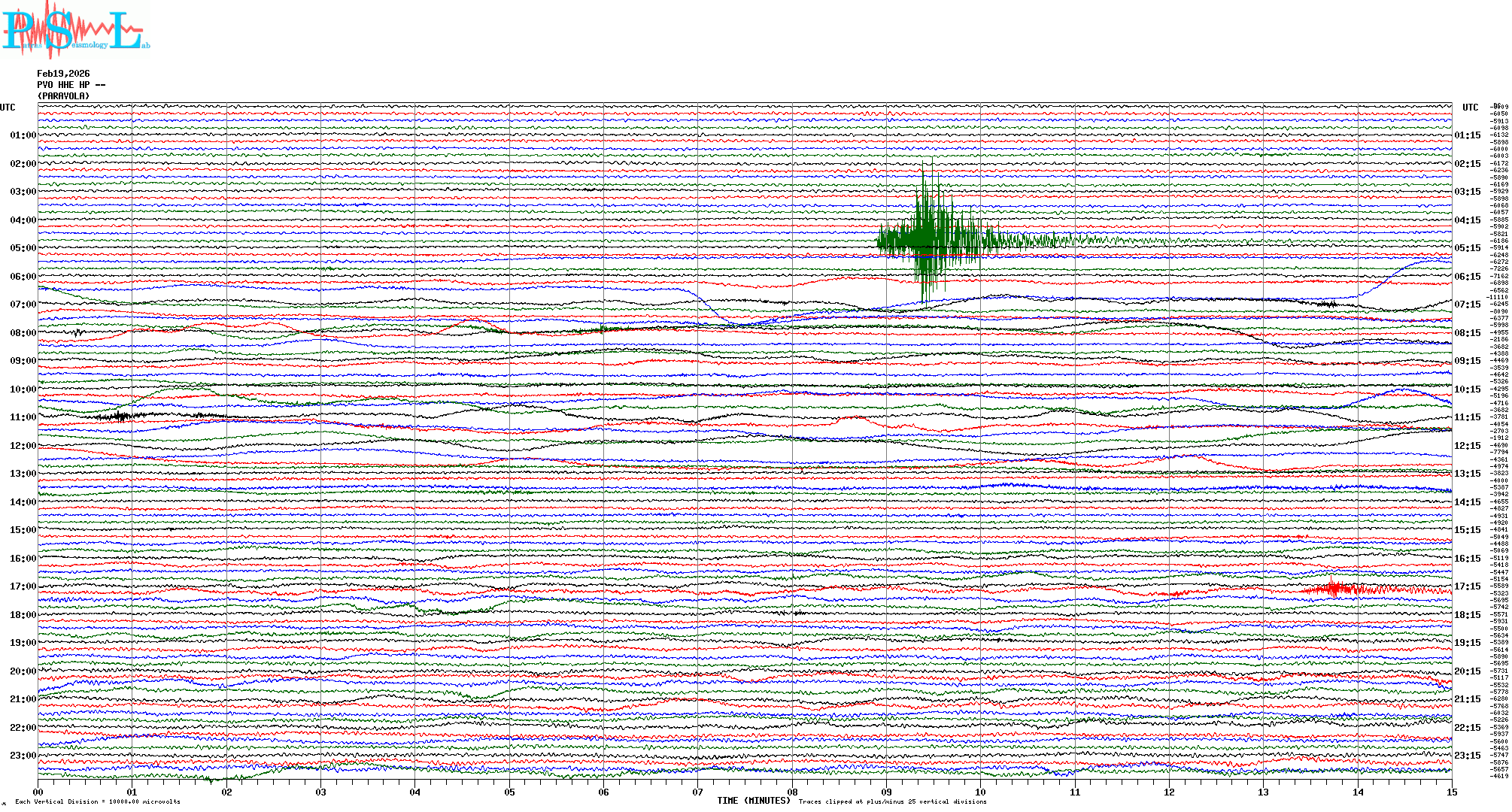Click the 17:00 hour label on left

click(23, 586)
